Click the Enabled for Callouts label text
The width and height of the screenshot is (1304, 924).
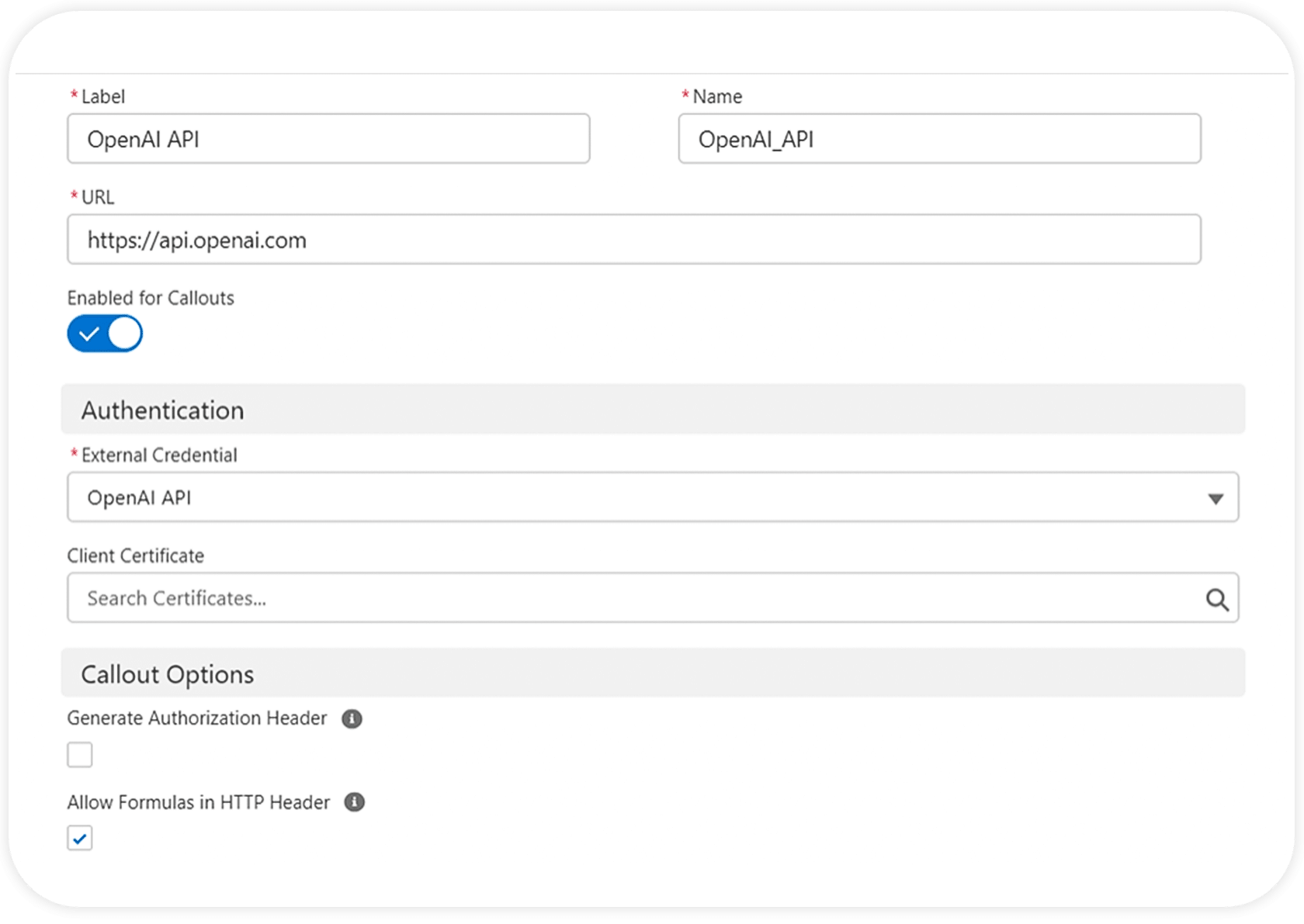pos(151,298)
